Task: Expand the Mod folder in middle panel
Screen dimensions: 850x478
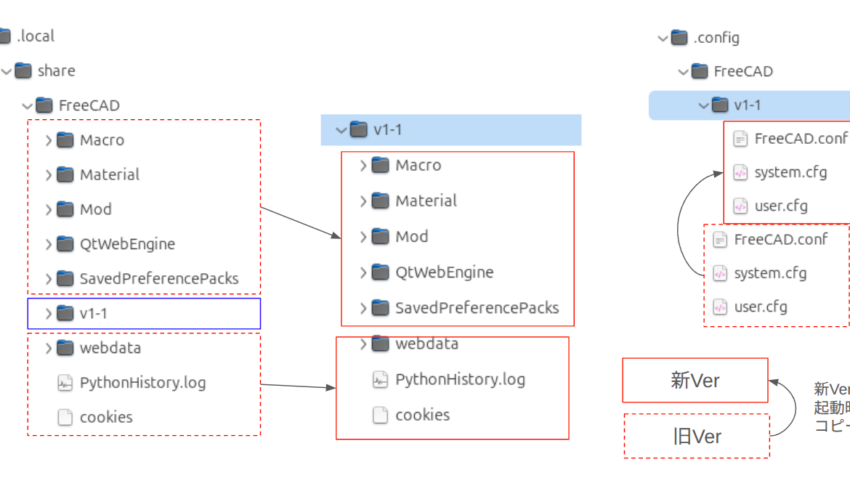Action: pyautogui.click(x=363, y=236)
